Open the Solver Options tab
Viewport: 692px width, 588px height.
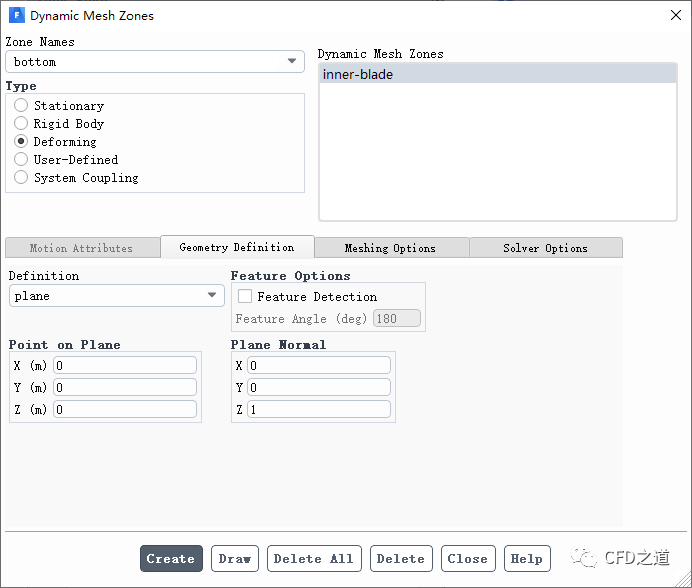click(x=545, y=248)
